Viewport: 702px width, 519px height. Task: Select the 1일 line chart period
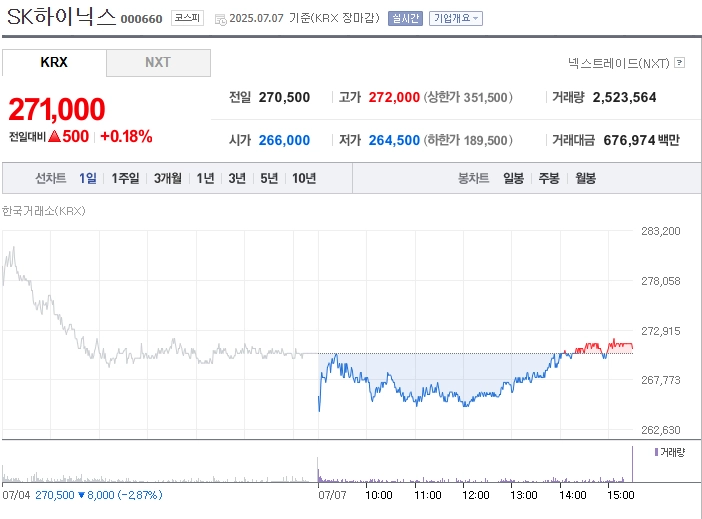(x=88, y=178)
